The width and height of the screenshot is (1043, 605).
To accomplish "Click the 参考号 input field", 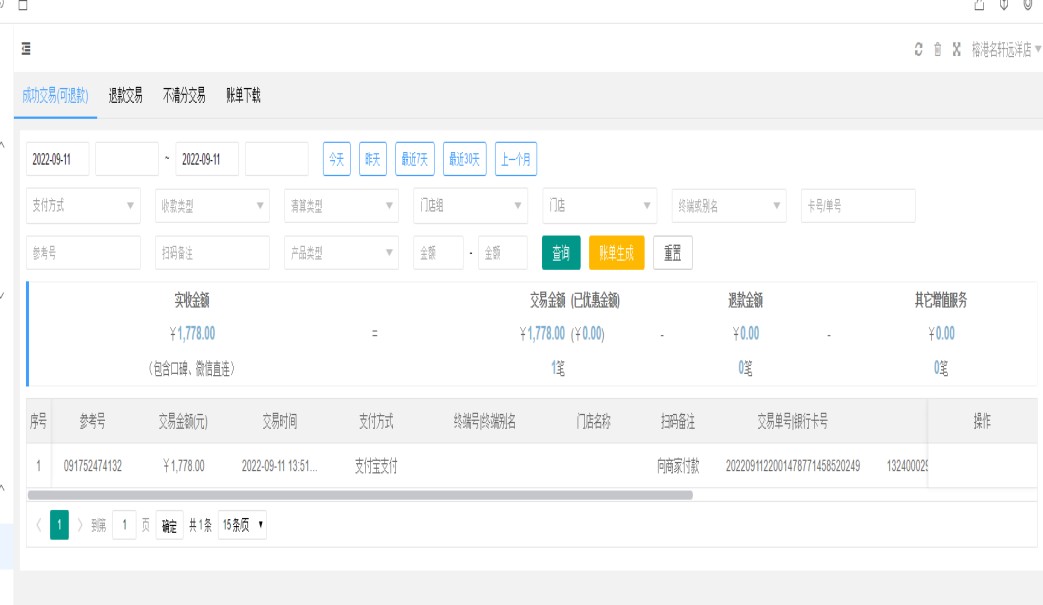I will click(70, 253).
